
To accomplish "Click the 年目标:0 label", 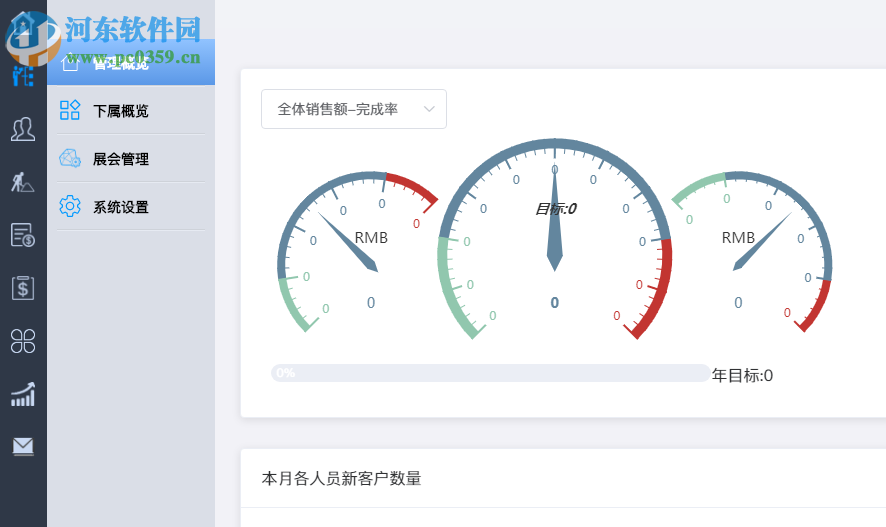I will pyautogui.click(x=742, y=376).
